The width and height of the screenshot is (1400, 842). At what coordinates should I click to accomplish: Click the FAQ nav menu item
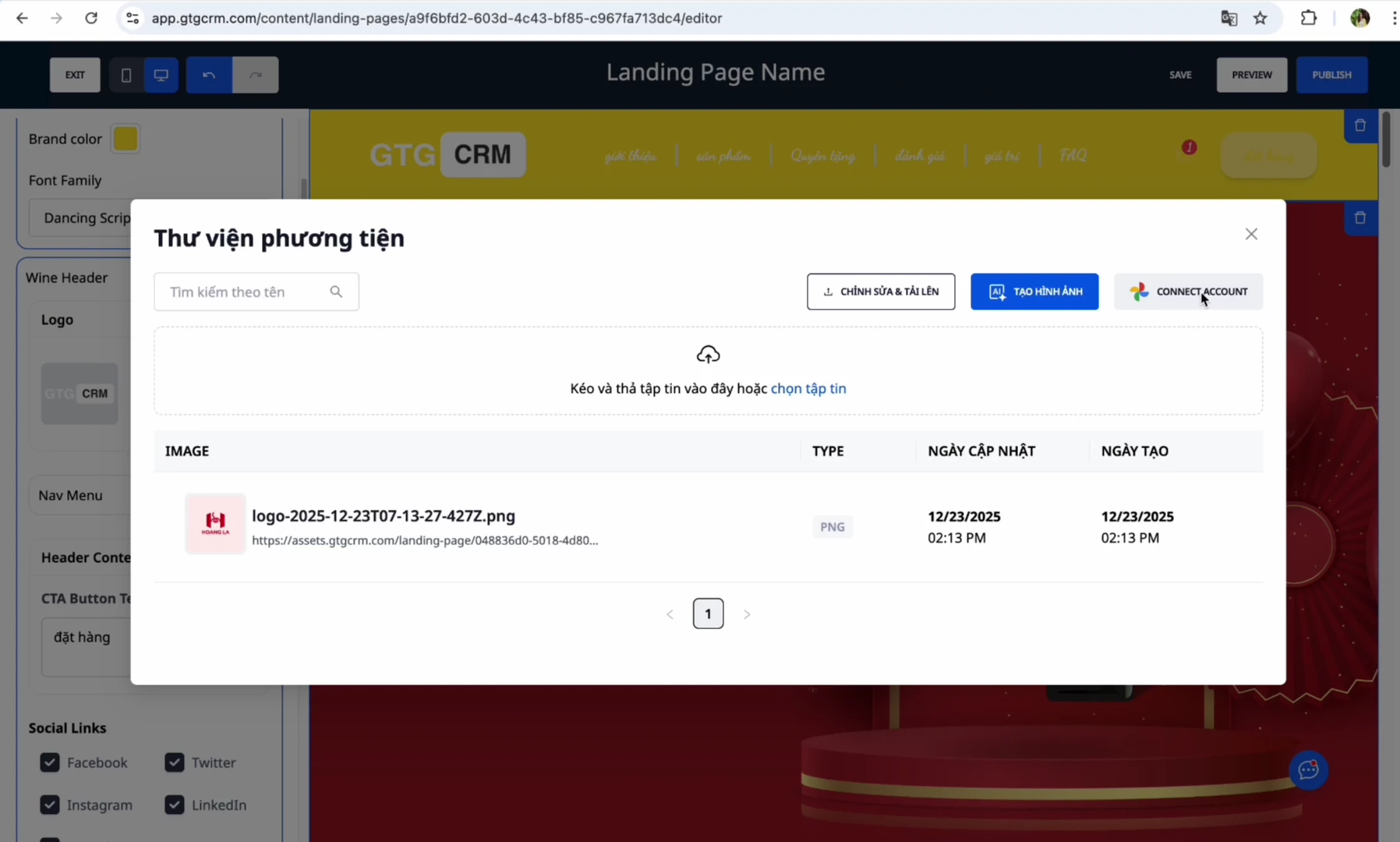1073,156
